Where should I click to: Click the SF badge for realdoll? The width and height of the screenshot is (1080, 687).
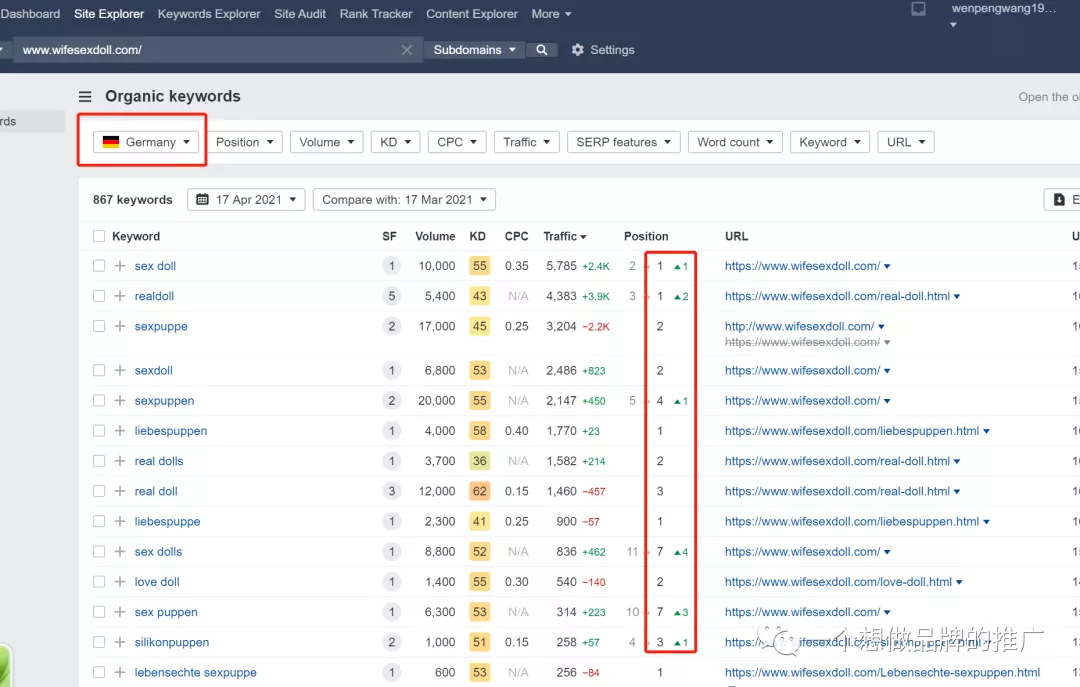(392, 296)
